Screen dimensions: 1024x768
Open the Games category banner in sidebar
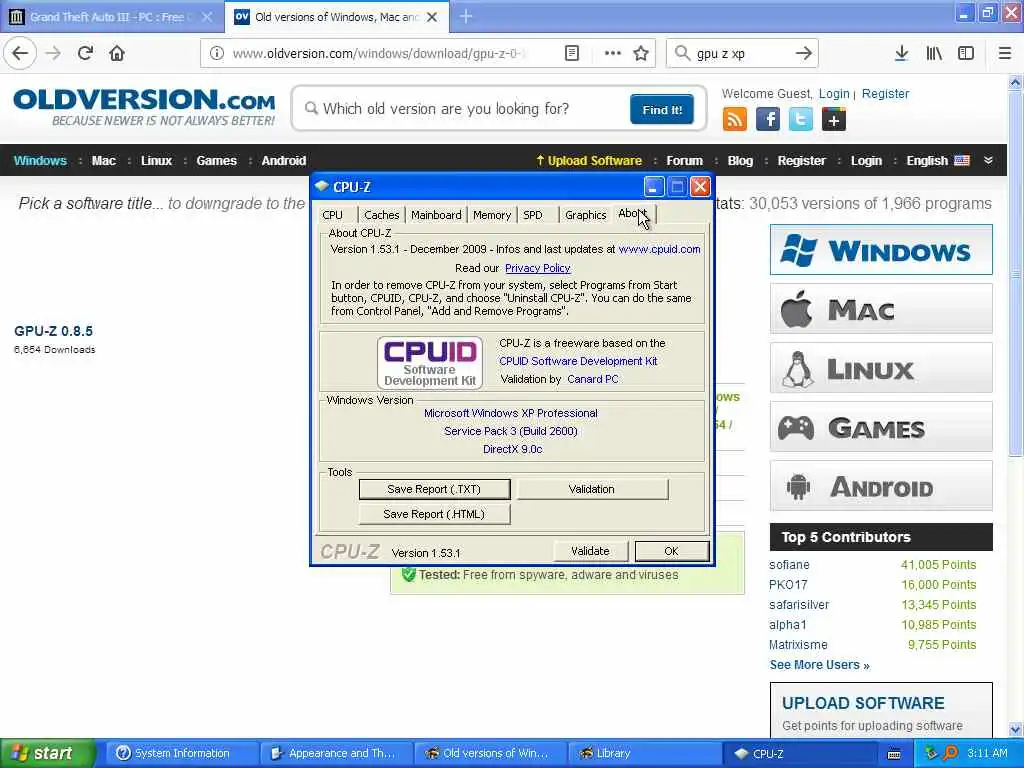coord(881,427)
